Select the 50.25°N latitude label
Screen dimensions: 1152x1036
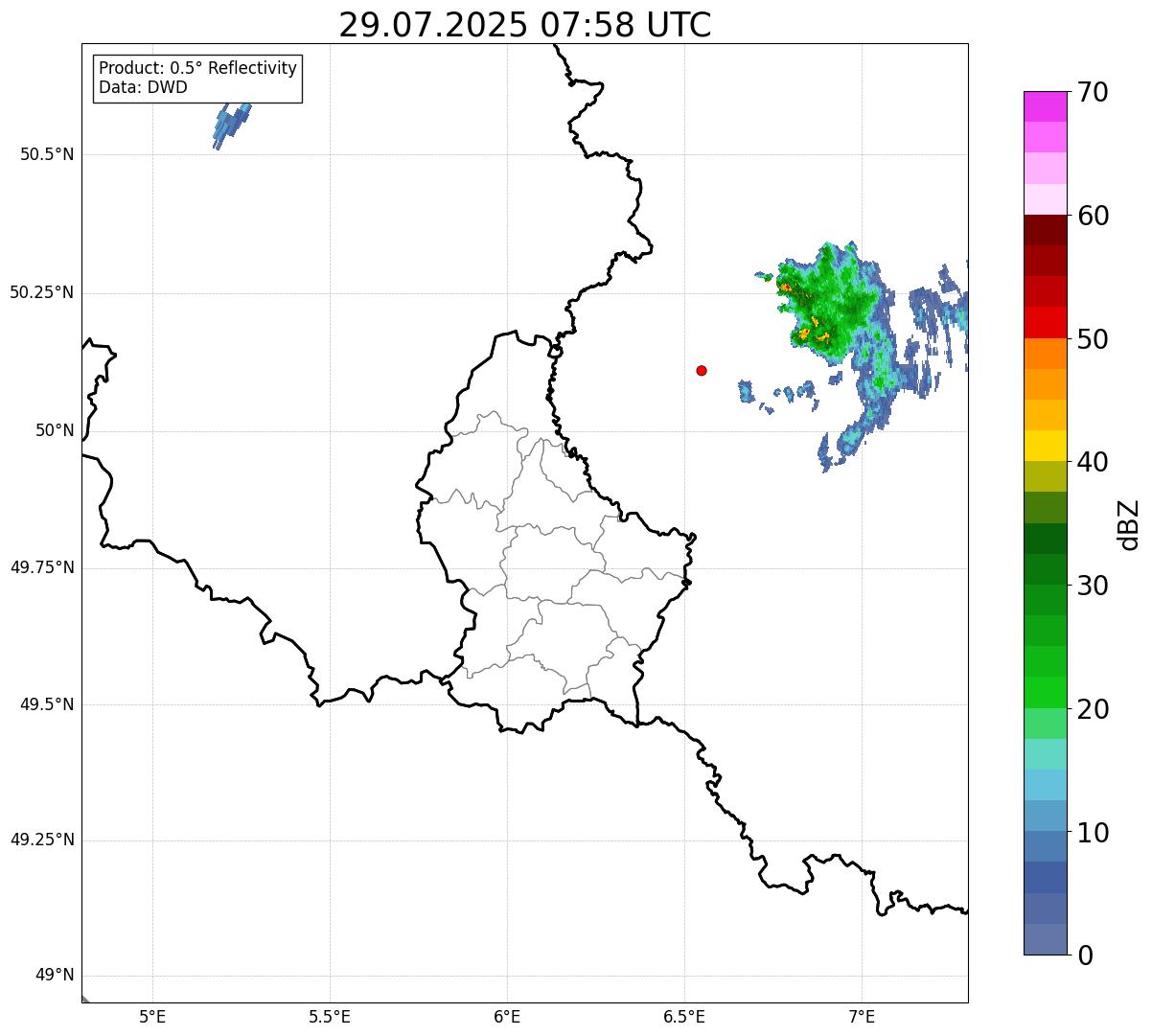click(x=41, y=292)
